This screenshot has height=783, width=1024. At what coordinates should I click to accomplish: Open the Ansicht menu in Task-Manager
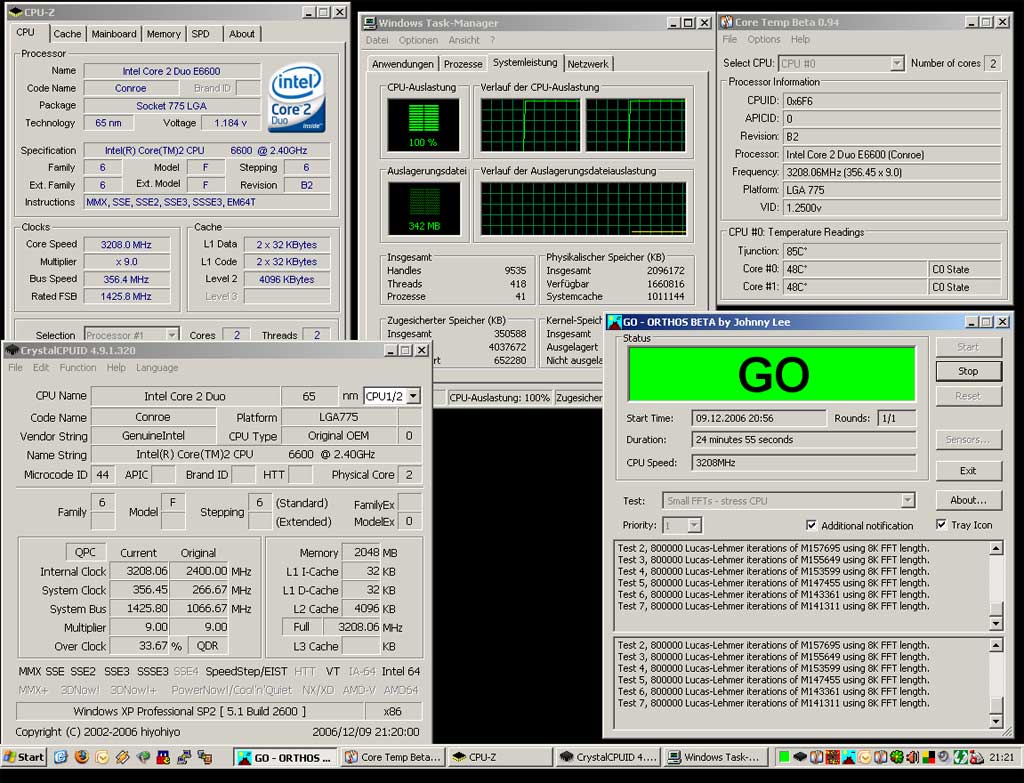point(464,40)
